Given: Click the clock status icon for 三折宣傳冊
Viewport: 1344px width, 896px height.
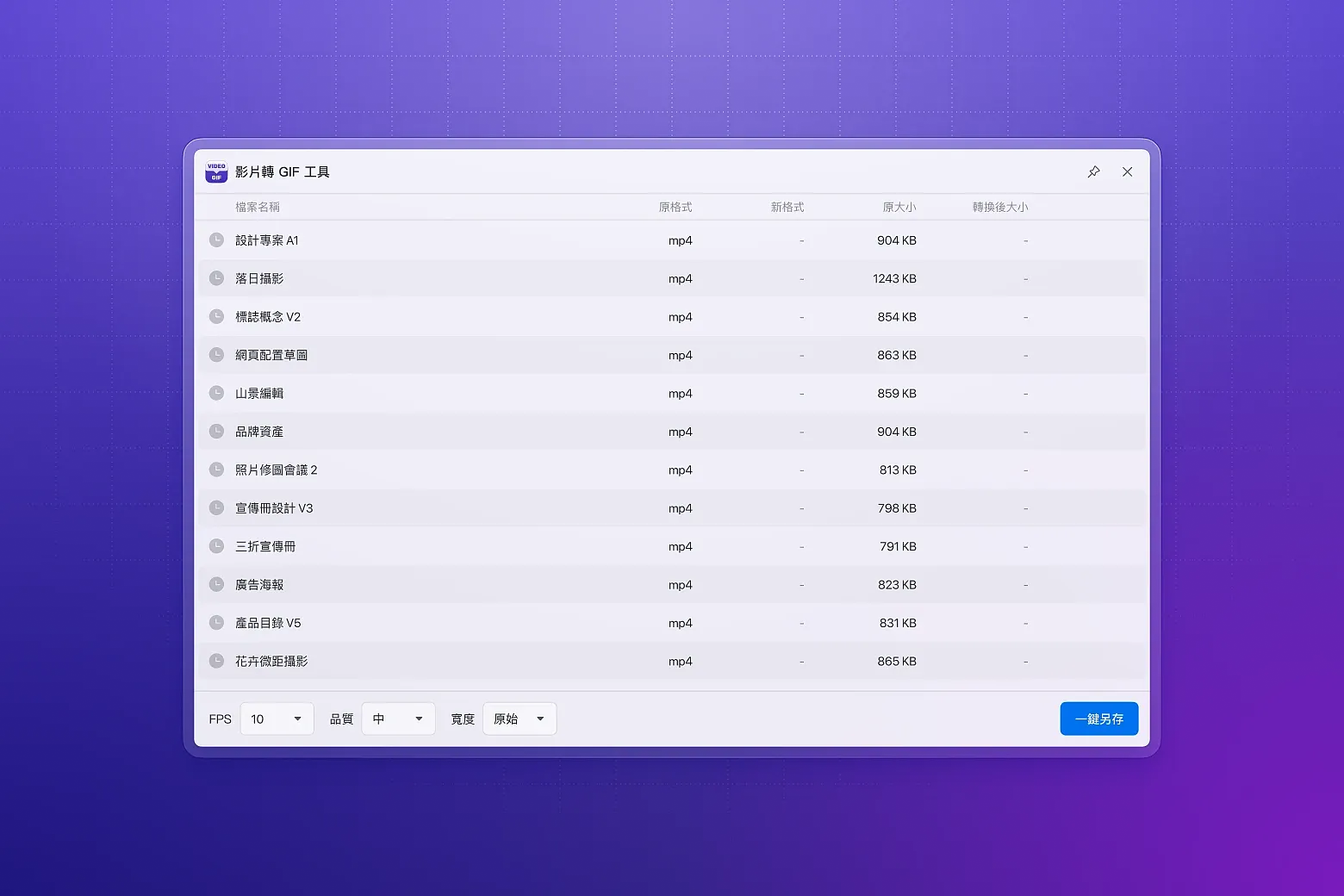Looking at the screenshot, I should tap(217, 546).
